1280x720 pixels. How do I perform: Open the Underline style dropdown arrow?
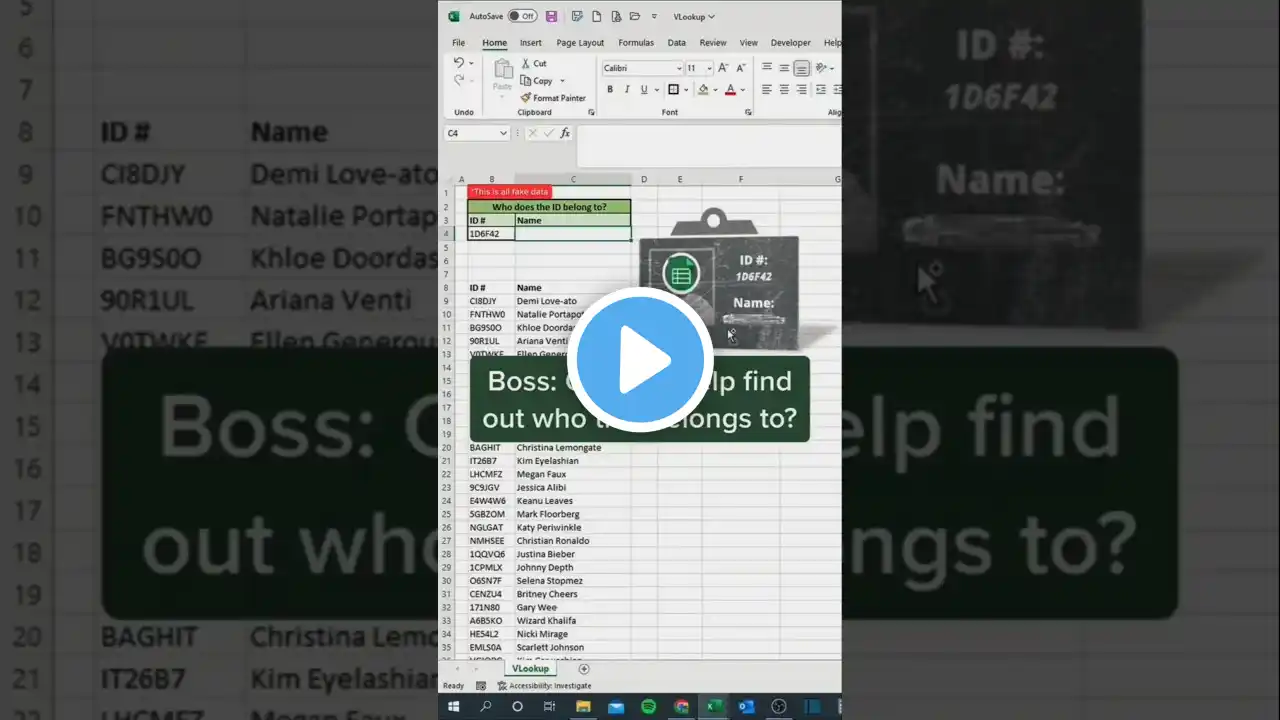tap(656, 90)
